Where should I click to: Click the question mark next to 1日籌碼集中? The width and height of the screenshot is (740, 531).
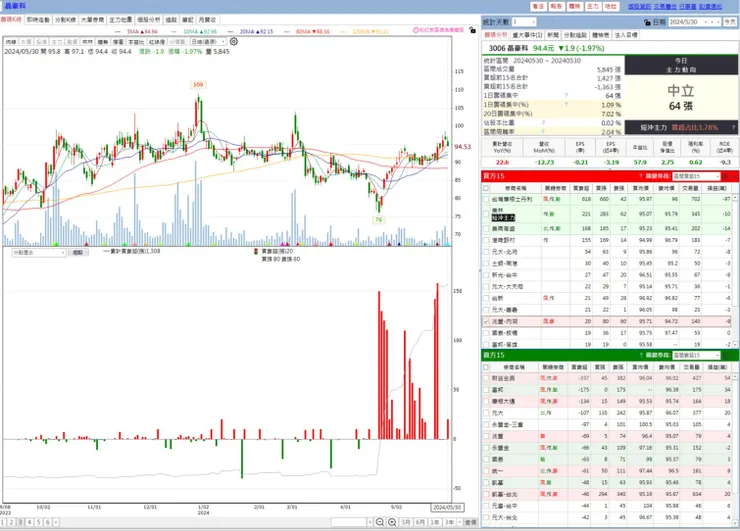pyautogui.click(x=566, y=95)
